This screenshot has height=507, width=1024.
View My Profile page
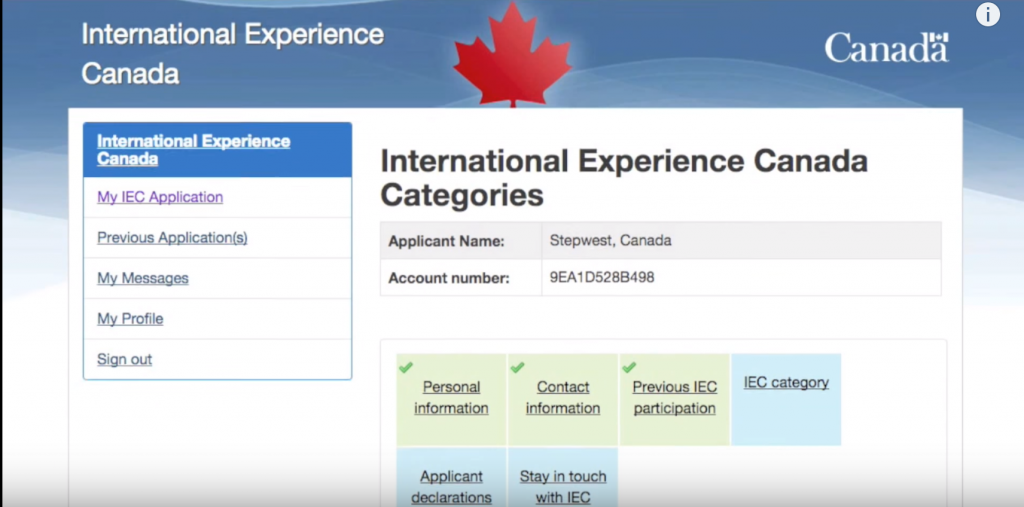click(130, 319)
